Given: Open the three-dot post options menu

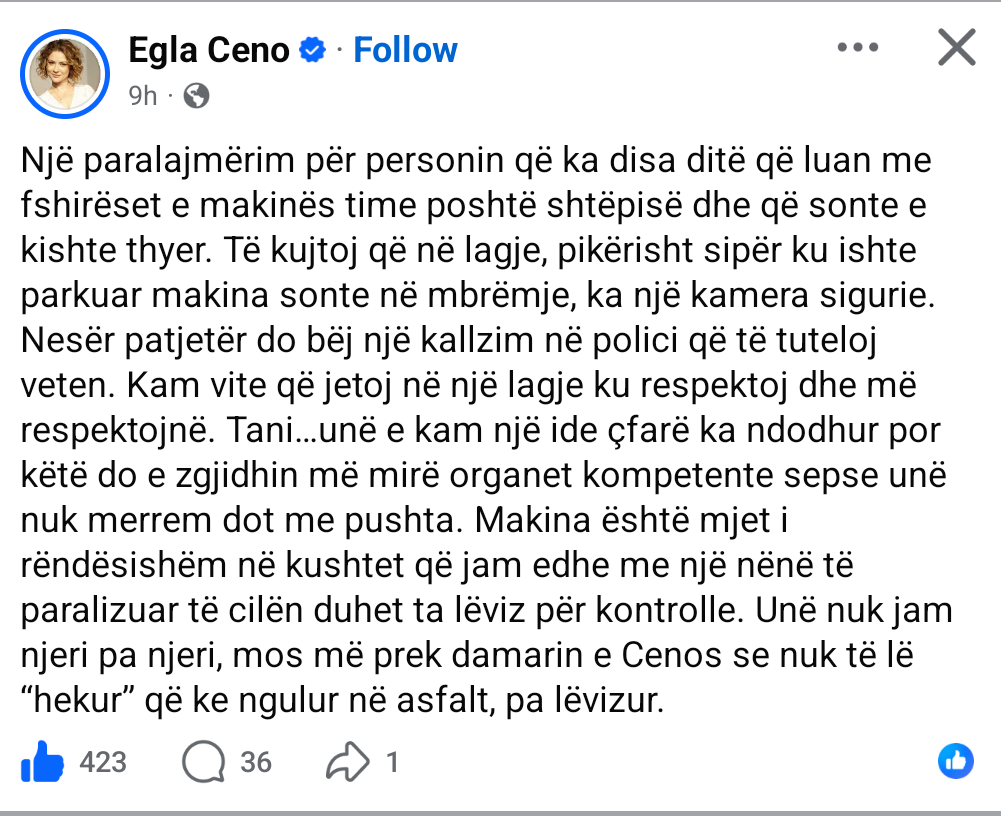Looking at the screenshot, I should click(857, 48).
